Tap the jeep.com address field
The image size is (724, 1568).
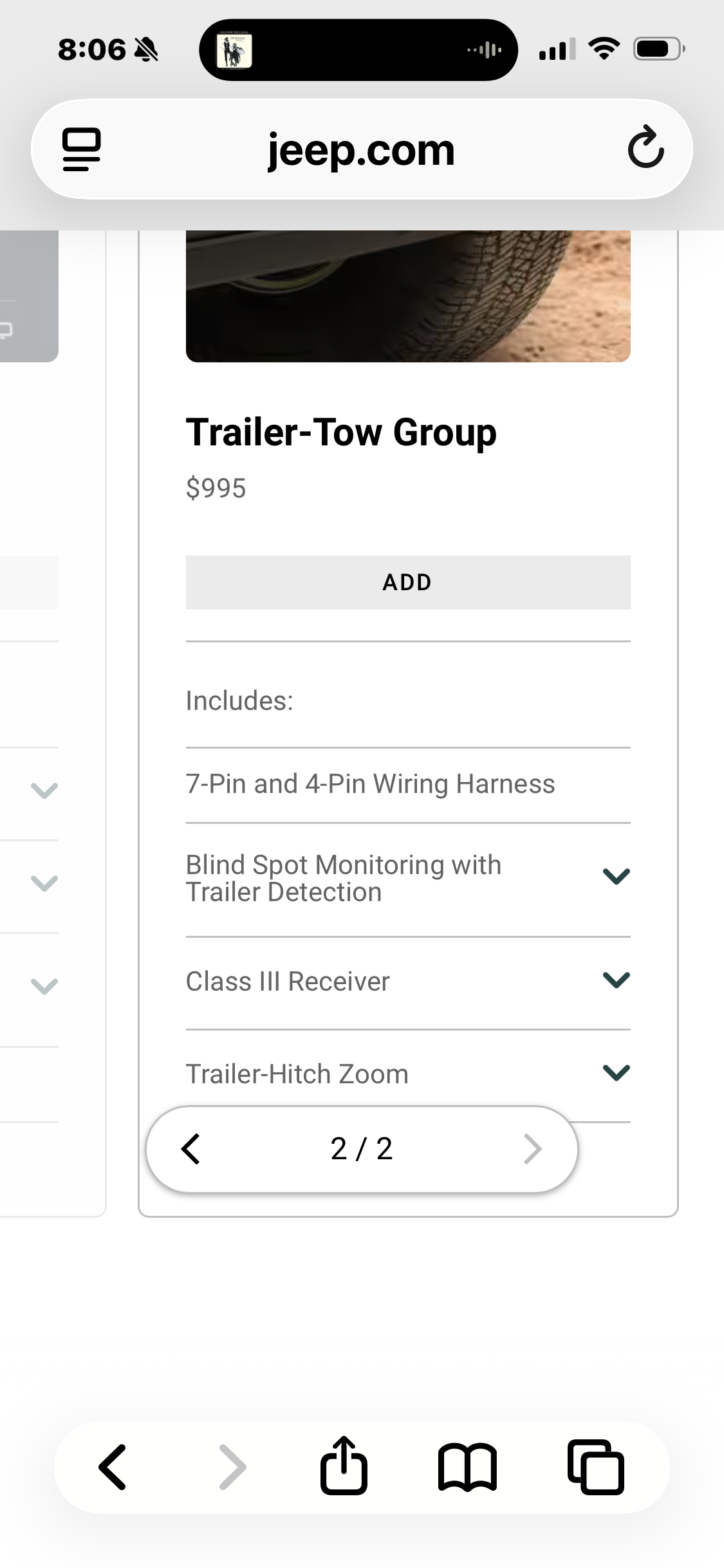[362, 149]
